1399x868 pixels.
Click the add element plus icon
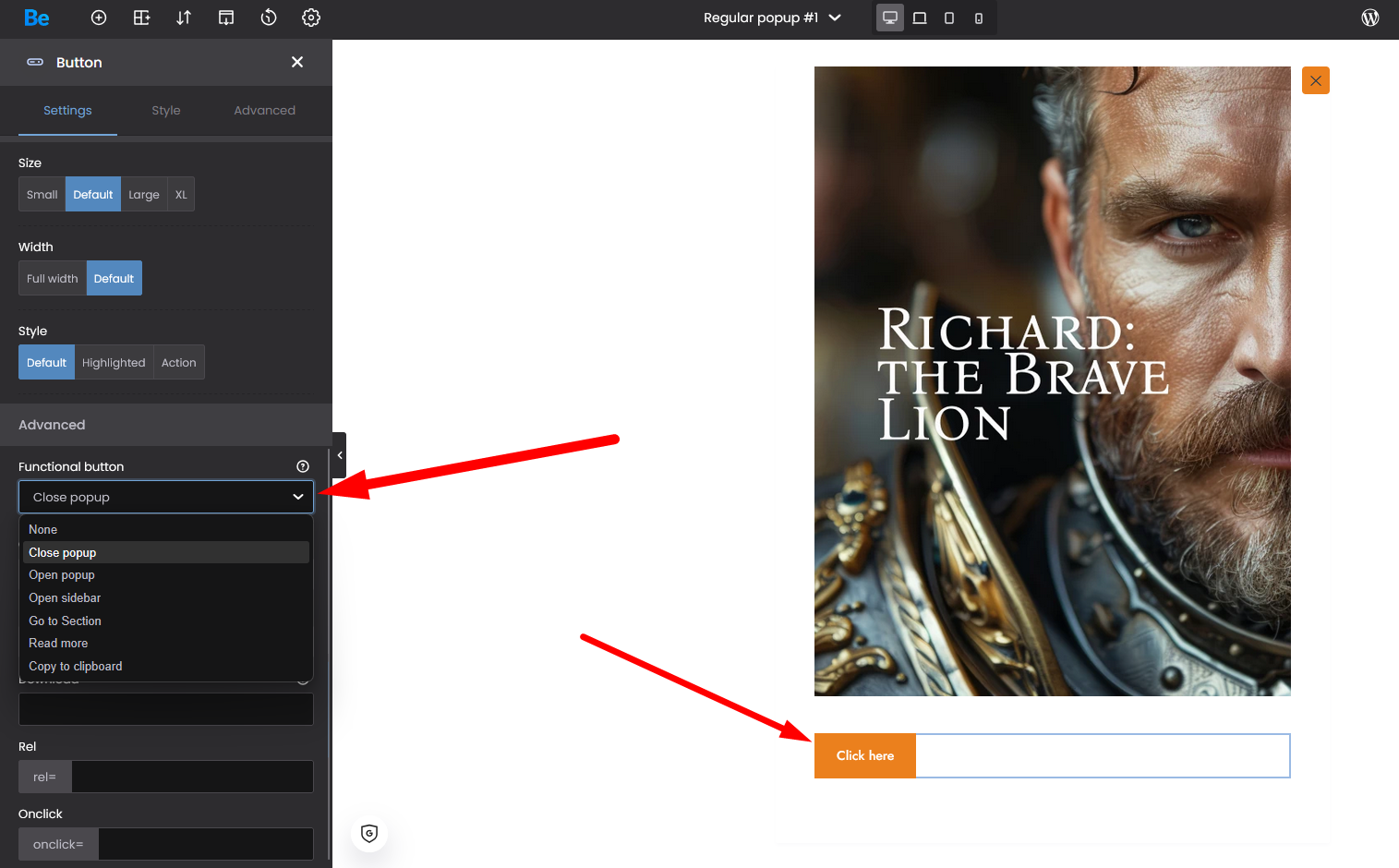(99, 18)
